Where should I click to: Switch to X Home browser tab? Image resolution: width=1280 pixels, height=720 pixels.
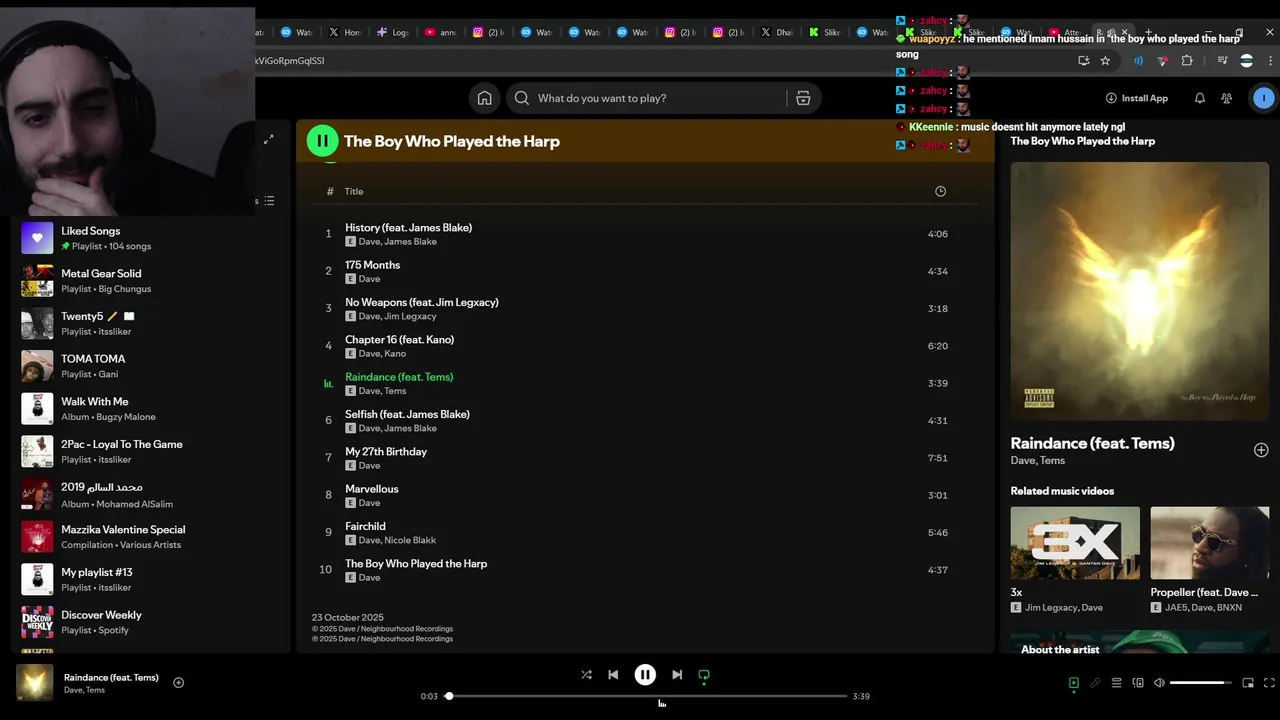click(x=345, y=32)
